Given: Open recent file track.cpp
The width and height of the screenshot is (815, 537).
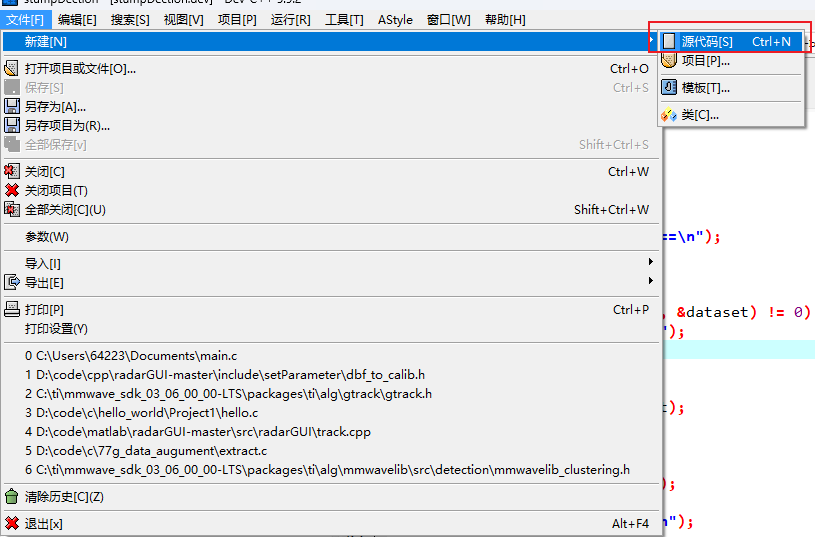Looking at the screenshot, I should pyautogui.click(x=331, y=431).
